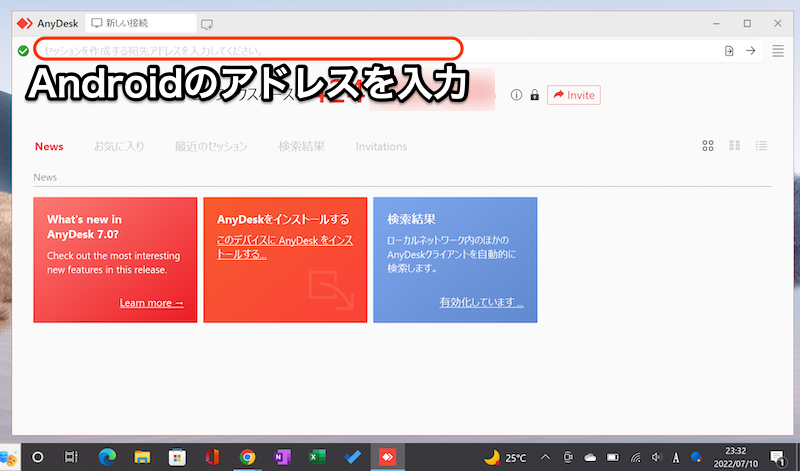Switch to large tile view
This screenshot has width=800, height=471.
pos(708,146)
